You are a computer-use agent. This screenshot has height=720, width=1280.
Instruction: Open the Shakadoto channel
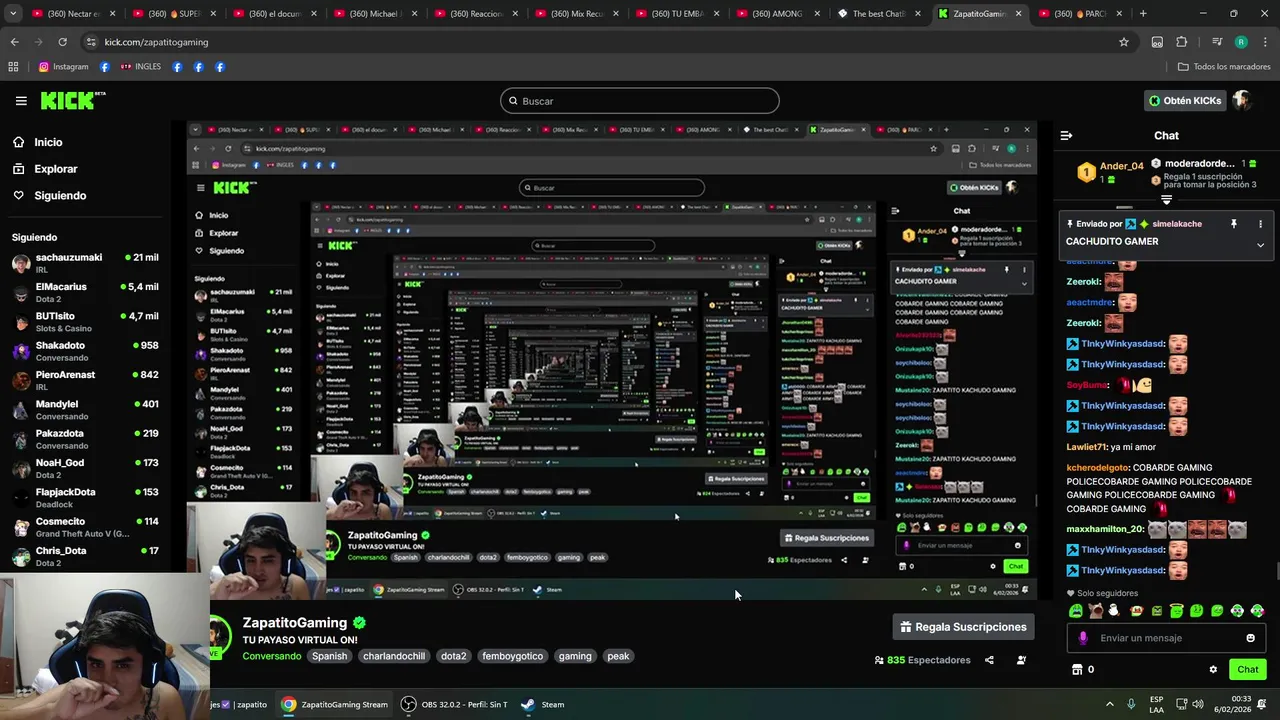(85, 351)
